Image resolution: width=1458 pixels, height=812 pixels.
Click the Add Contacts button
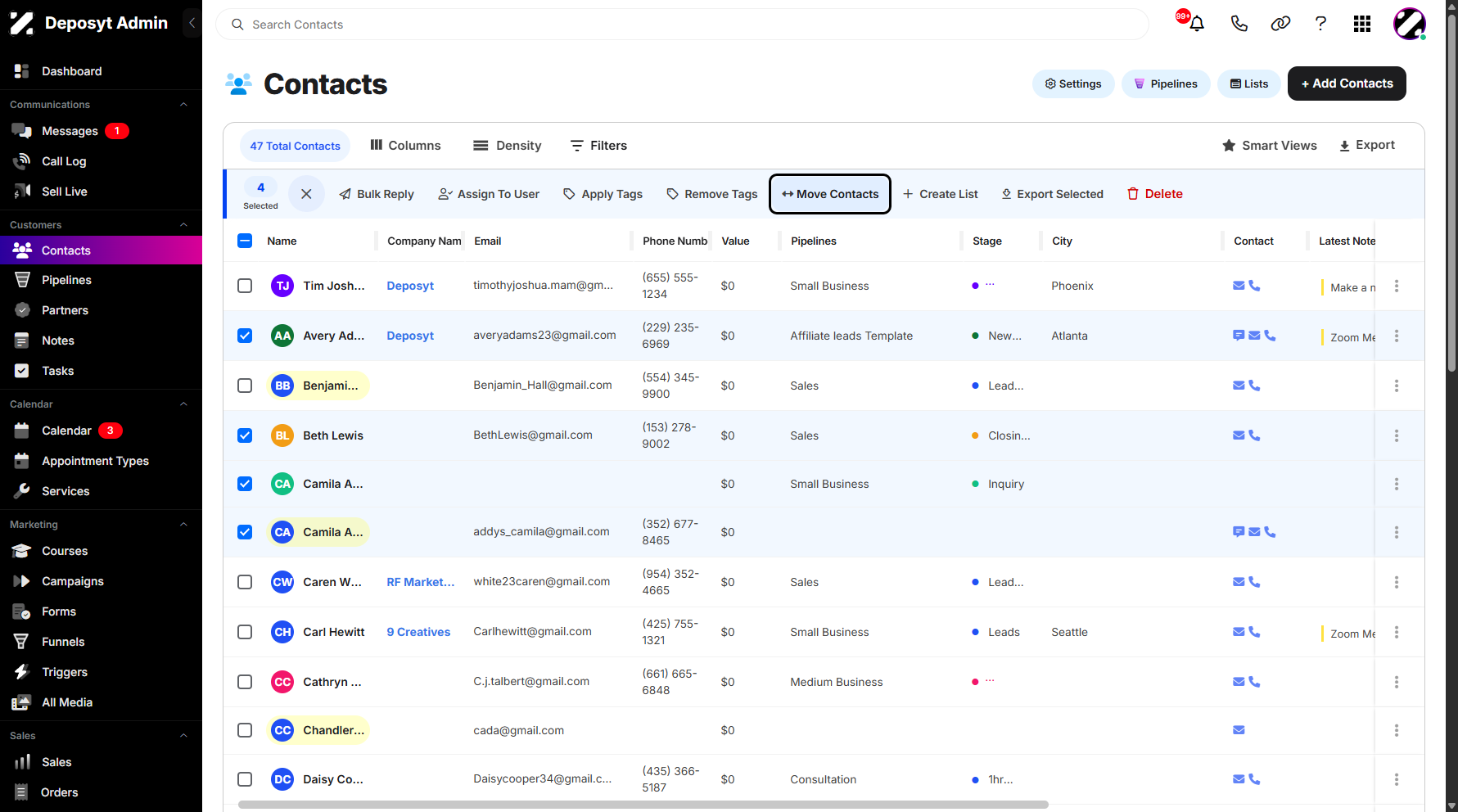click(1347, 83)
